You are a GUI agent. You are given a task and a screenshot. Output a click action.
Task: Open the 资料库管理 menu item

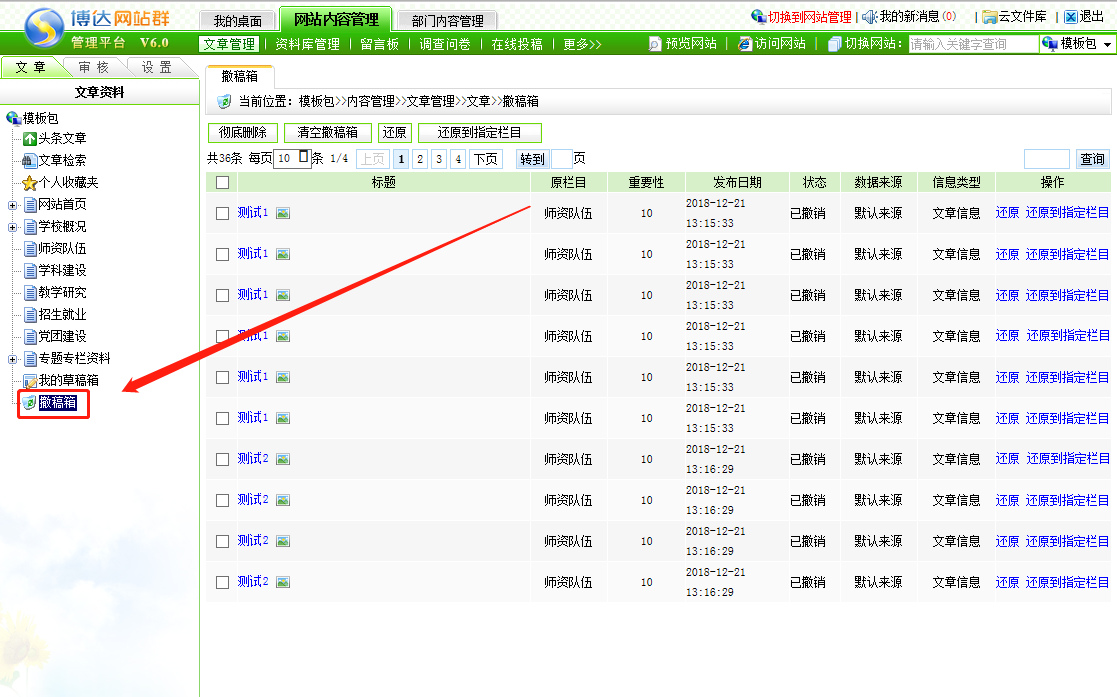(307, 44)
